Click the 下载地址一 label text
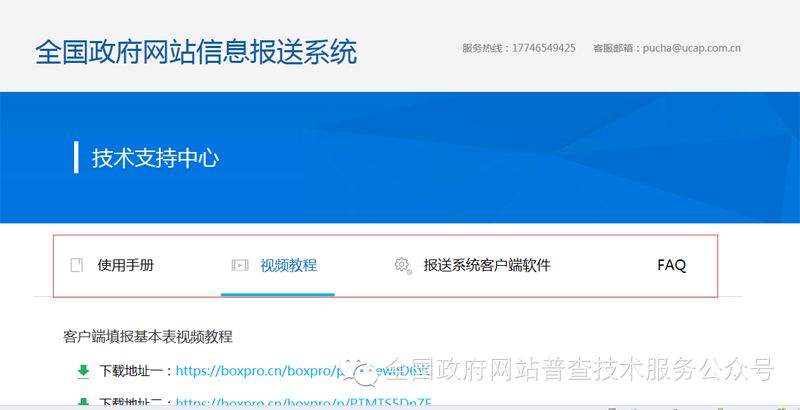The height and width of the screenshot is (410, 800). click(136, 371)
